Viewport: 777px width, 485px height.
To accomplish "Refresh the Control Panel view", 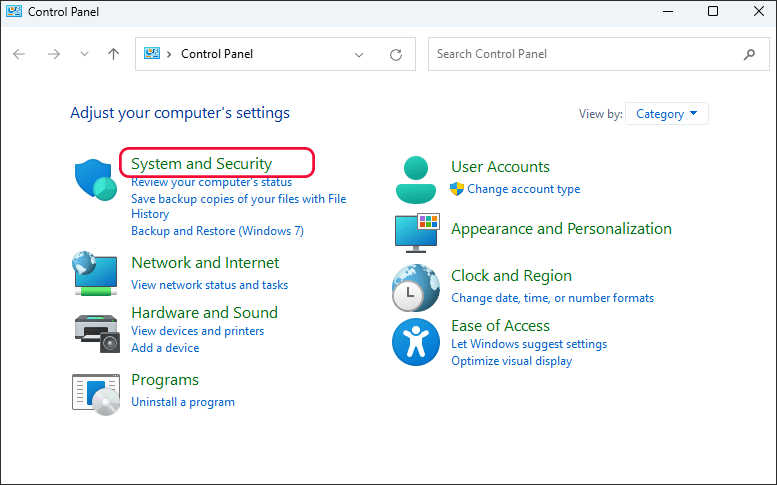I will tap(396, 55).
